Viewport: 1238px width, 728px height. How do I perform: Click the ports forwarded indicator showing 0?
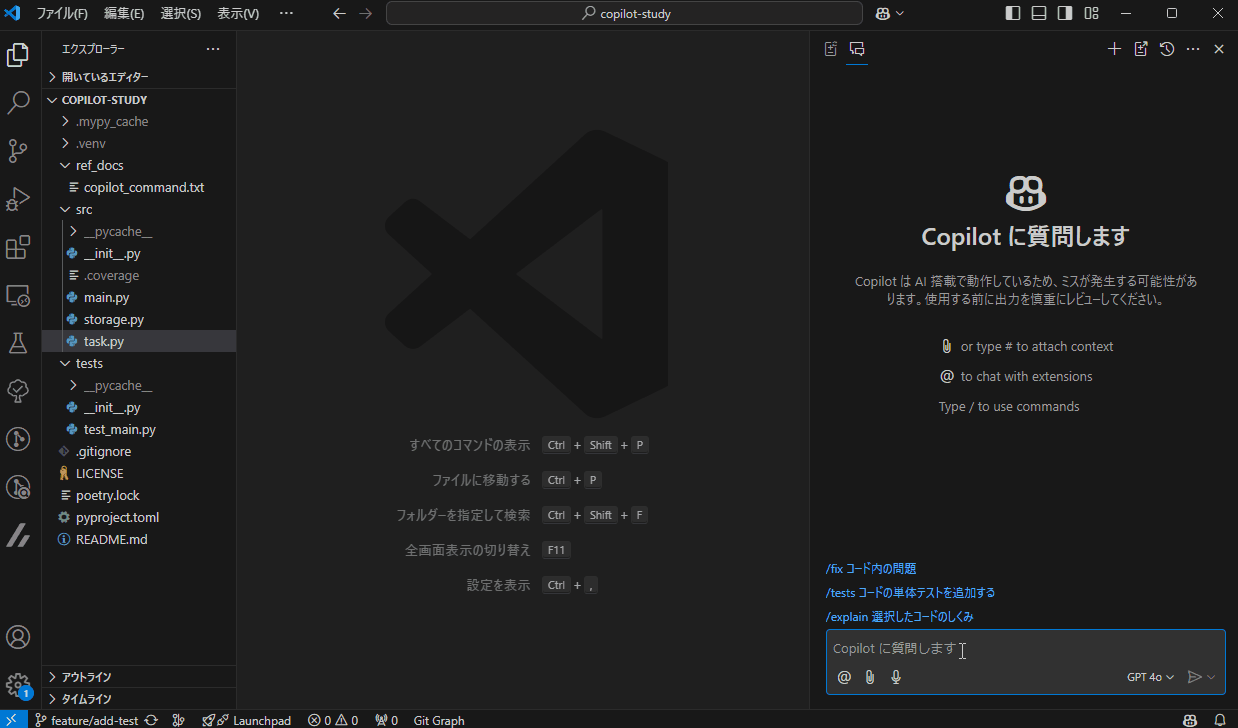pos(386,720)
